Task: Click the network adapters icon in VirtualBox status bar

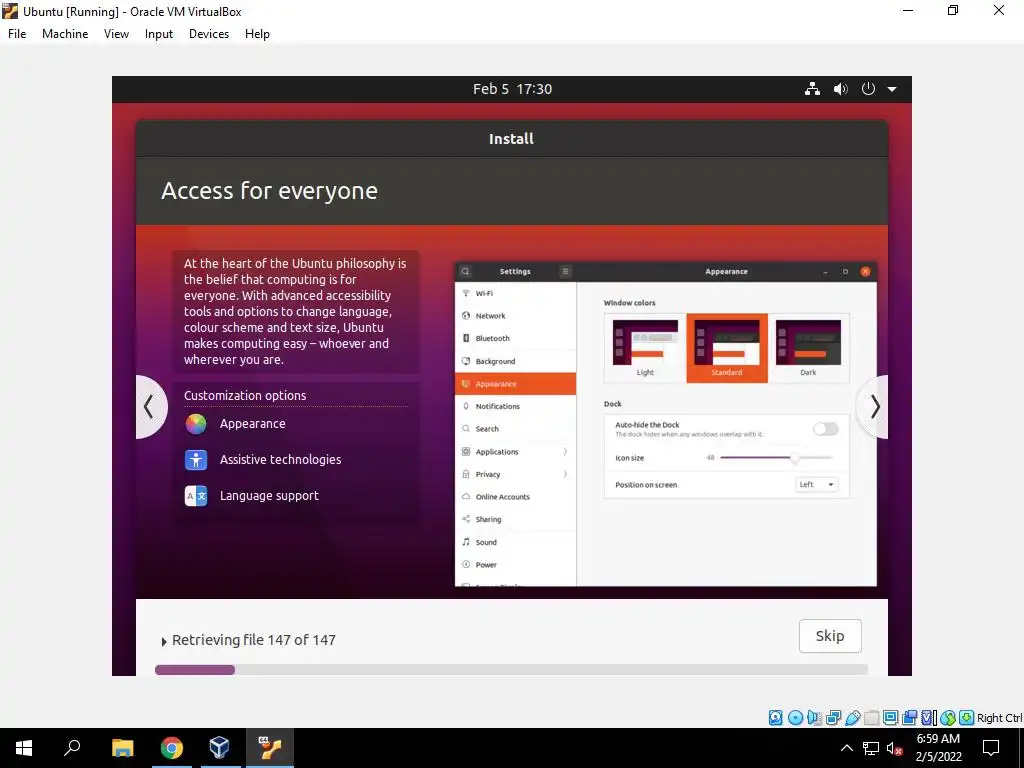Action: pyautogui.click(x=833, y=718)
